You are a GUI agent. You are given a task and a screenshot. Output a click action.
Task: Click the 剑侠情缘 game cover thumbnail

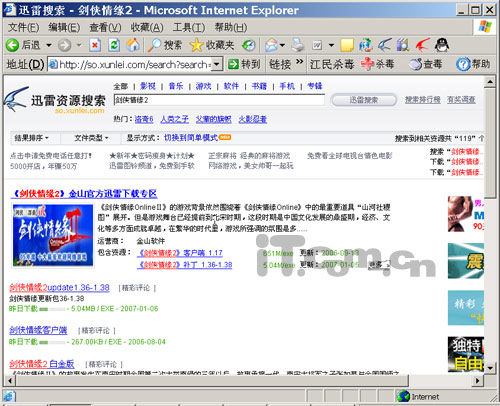tap(53, 235)
